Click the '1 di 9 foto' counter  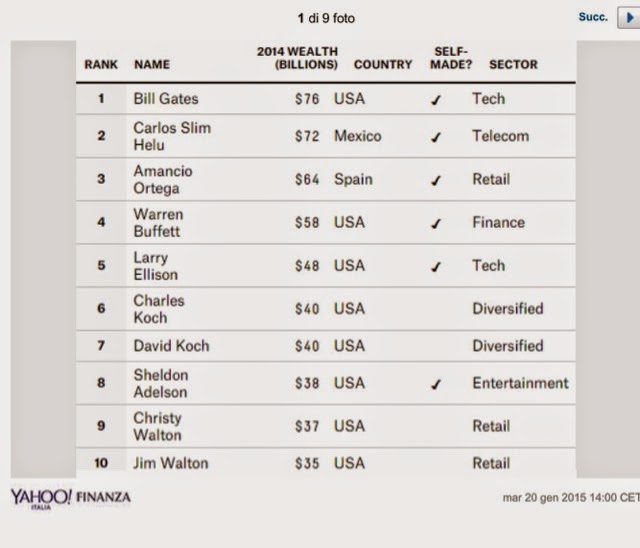pyautogui.click(x=326, y=18)
